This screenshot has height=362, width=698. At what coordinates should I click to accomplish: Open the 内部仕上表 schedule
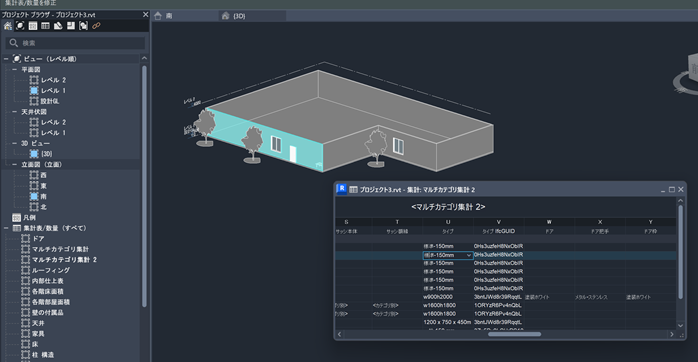click(48, 281)
